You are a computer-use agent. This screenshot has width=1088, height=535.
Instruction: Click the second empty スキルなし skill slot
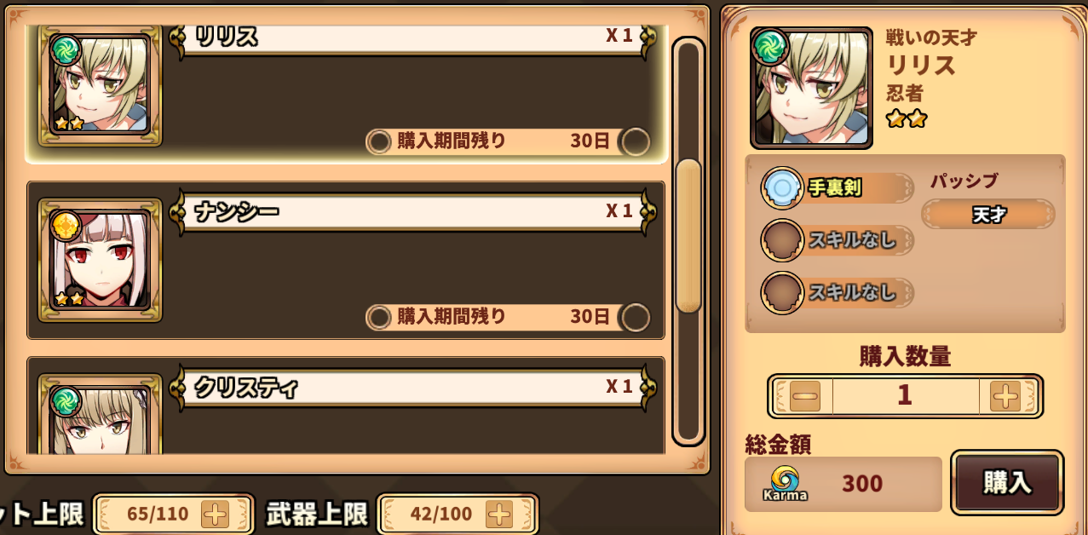838,292
